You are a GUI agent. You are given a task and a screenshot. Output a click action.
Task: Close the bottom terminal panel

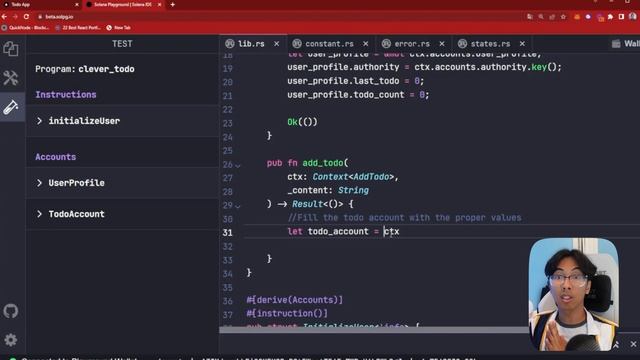point(633,344)
